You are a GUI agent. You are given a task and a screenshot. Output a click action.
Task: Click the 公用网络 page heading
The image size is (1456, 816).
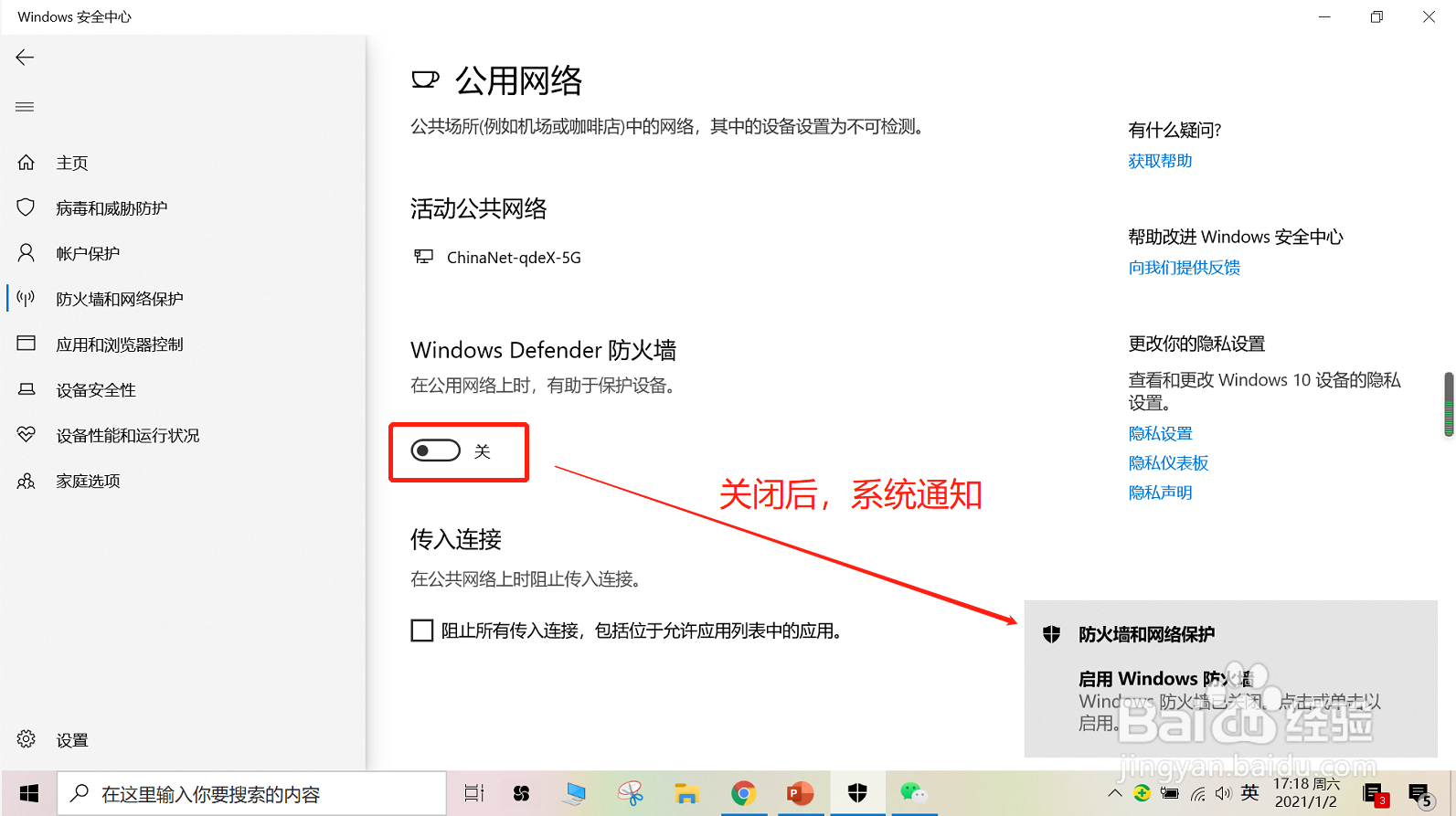[518, 80]
